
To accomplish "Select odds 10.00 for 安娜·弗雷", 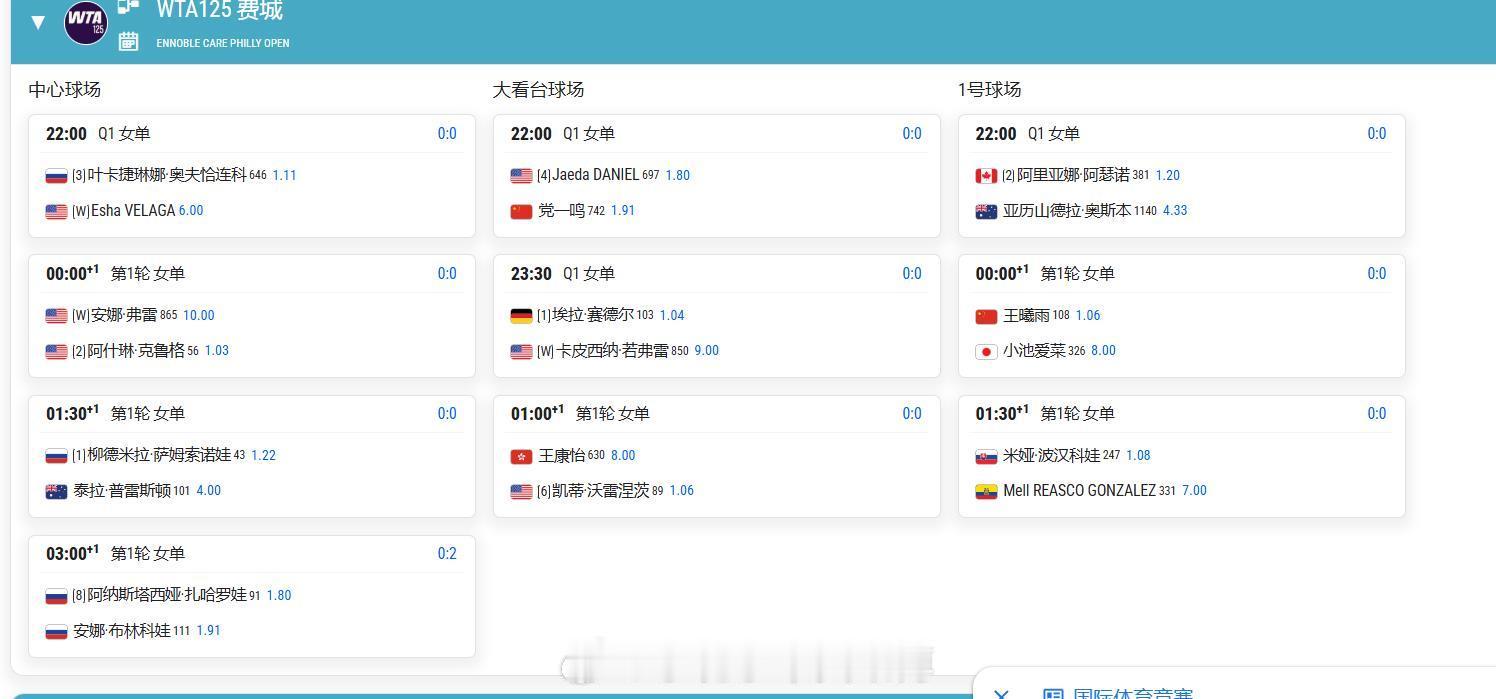I will point(199,315).
